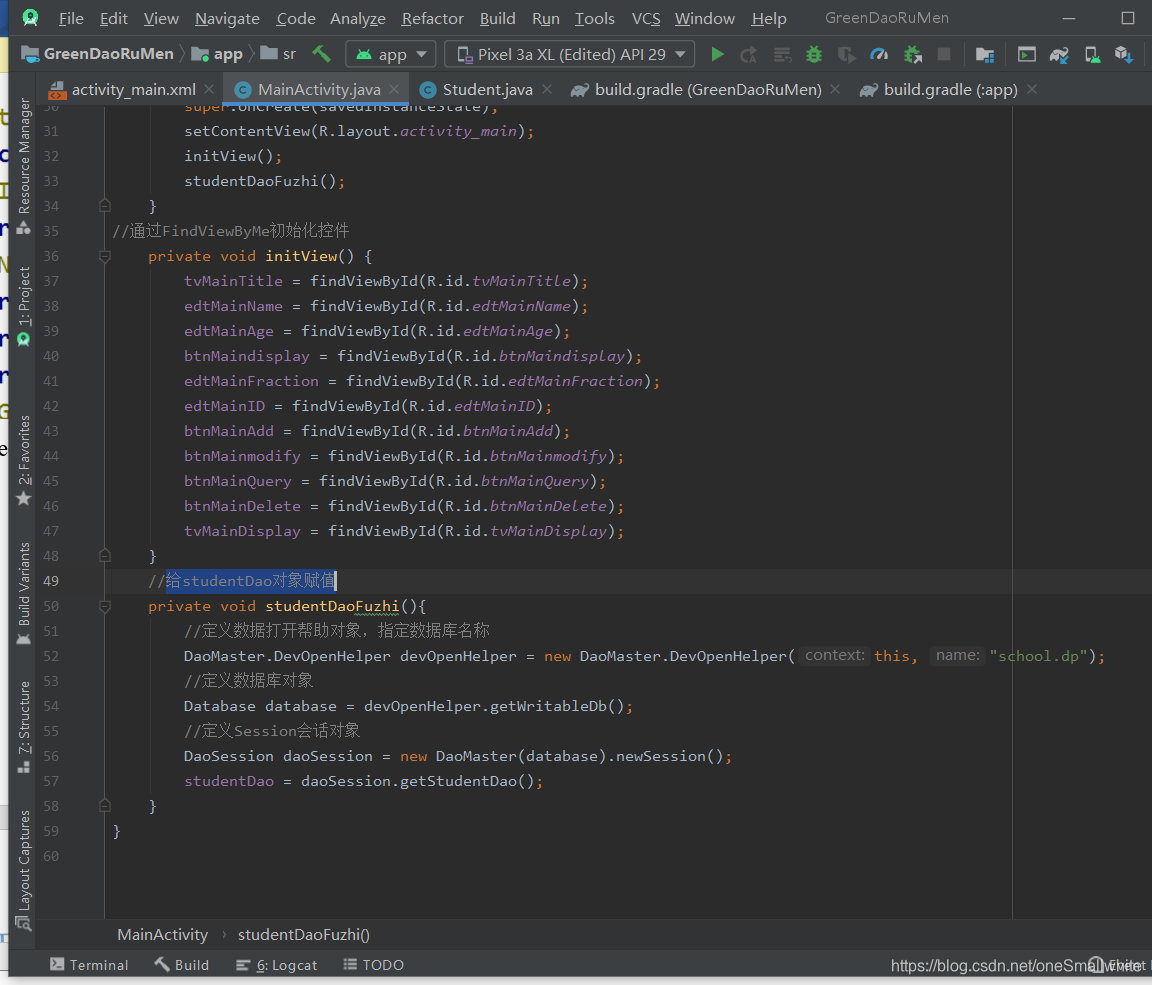Screen dimensions: 1152x985
Task: Click the GreenDaoRuMen breadcrumb
Action: (98, 54)
